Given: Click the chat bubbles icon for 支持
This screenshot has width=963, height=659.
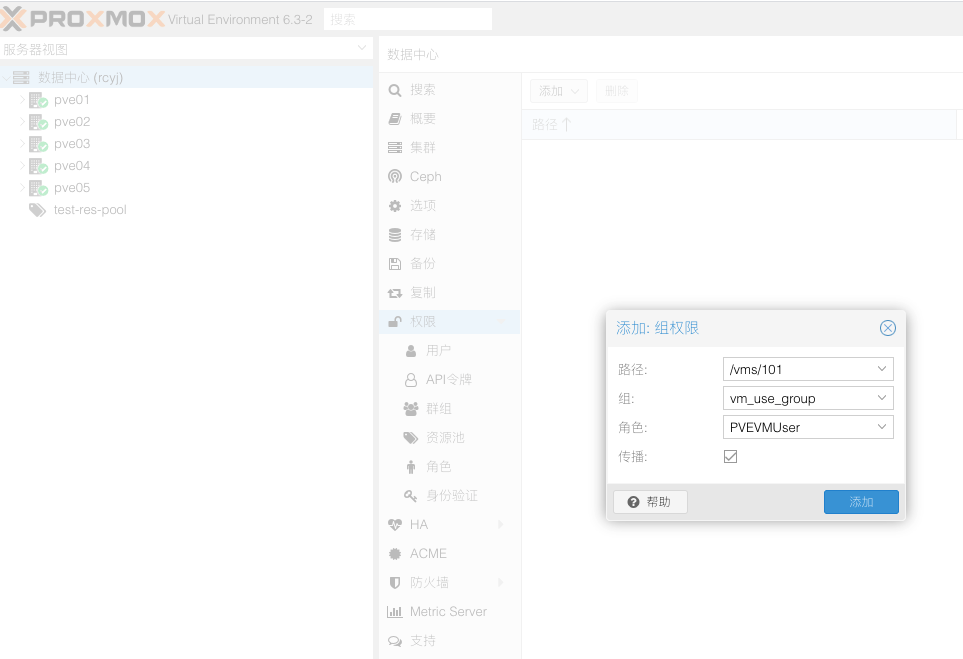Looking at the screenshot, I should pyautogui.click(x=395, y=641).
